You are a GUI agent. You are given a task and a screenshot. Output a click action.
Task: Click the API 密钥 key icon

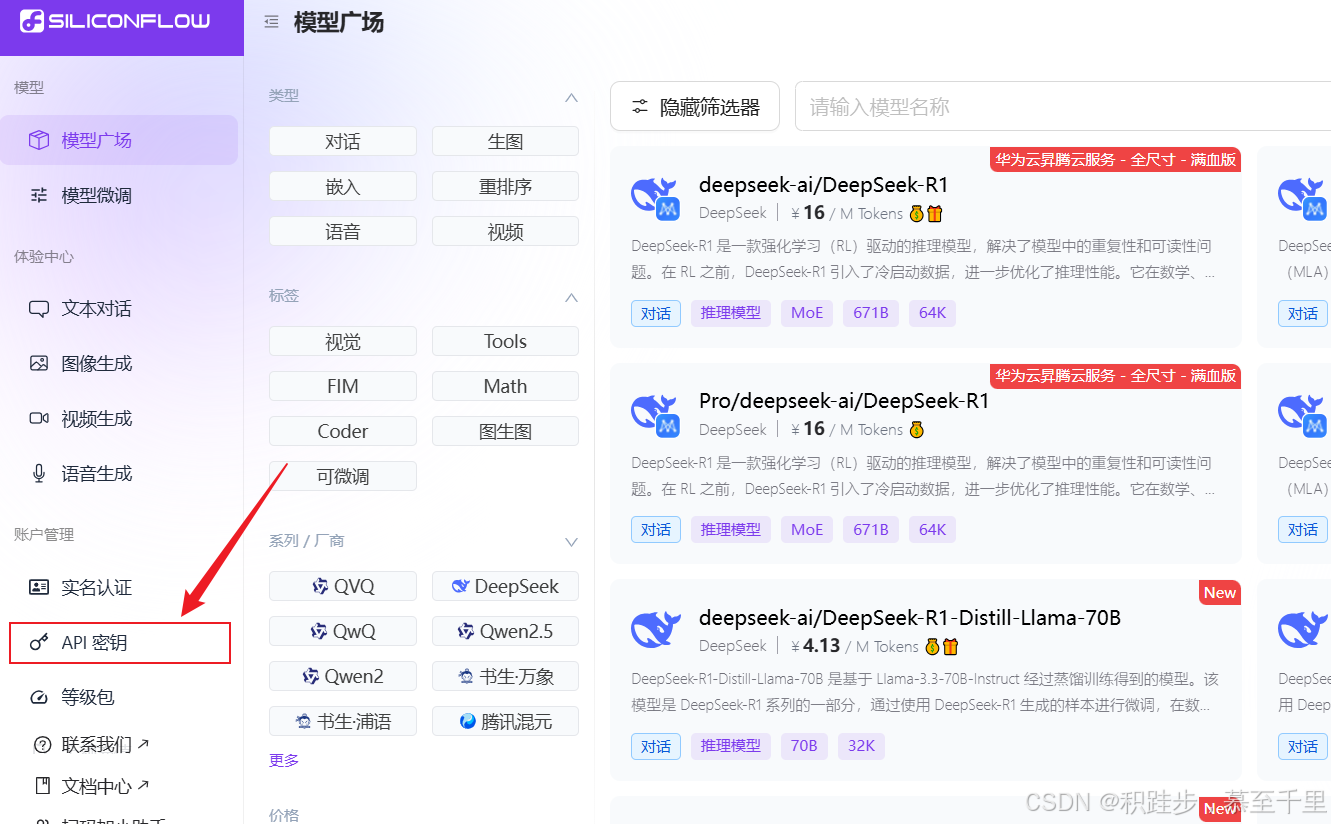[x=39, y=643]
